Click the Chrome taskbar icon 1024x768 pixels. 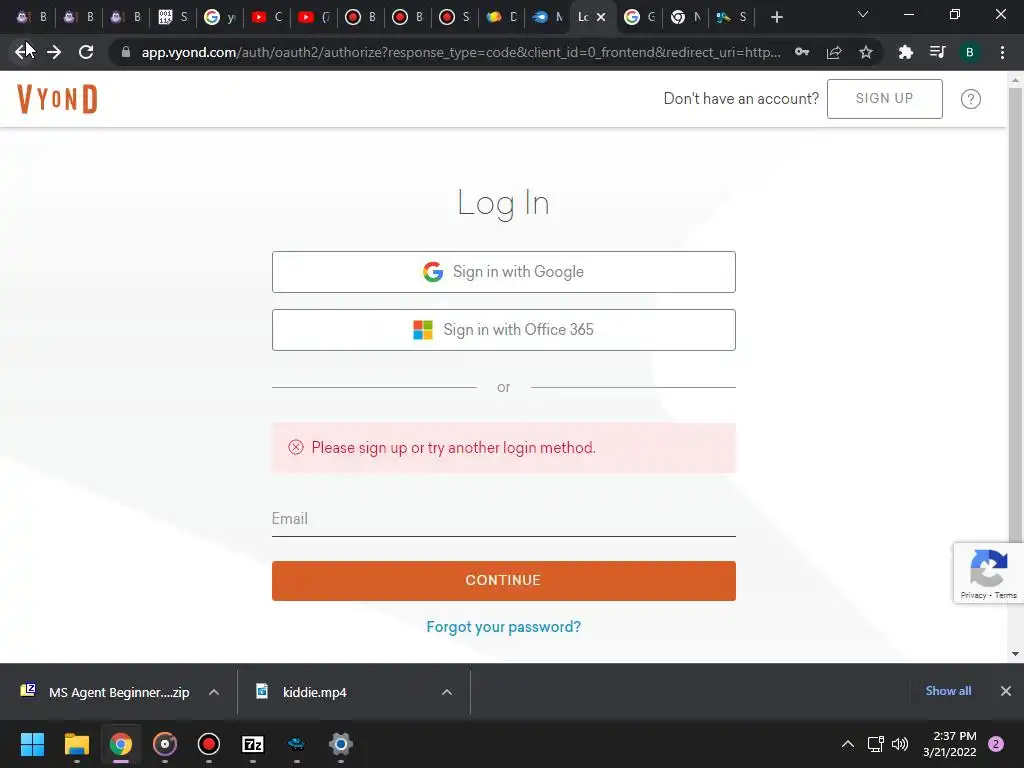pos(121,744)
